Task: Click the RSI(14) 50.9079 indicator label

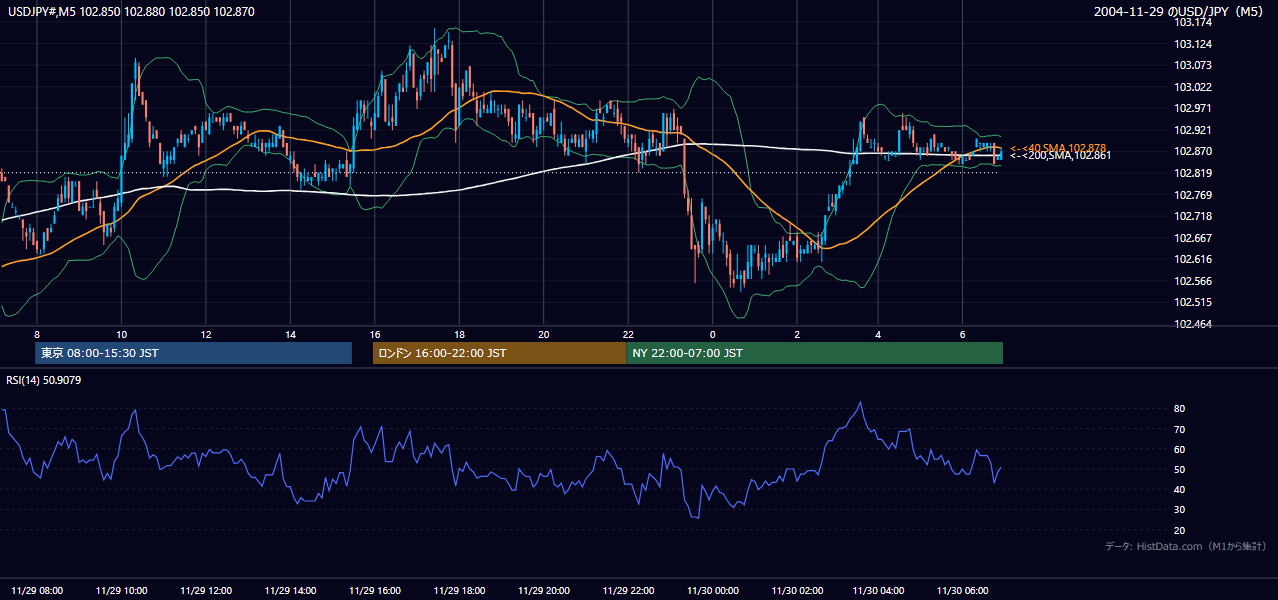Action: pos(44,380)
